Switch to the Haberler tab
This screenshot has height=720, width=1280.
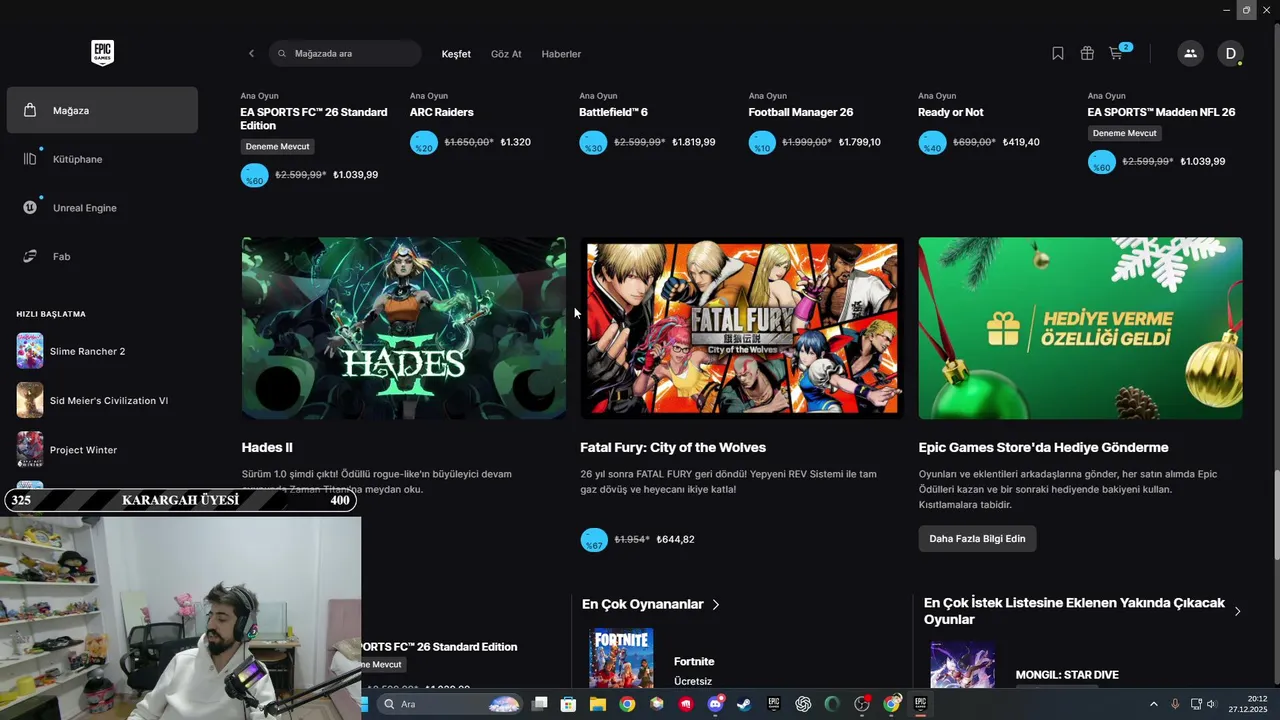(x=561, y=54)
